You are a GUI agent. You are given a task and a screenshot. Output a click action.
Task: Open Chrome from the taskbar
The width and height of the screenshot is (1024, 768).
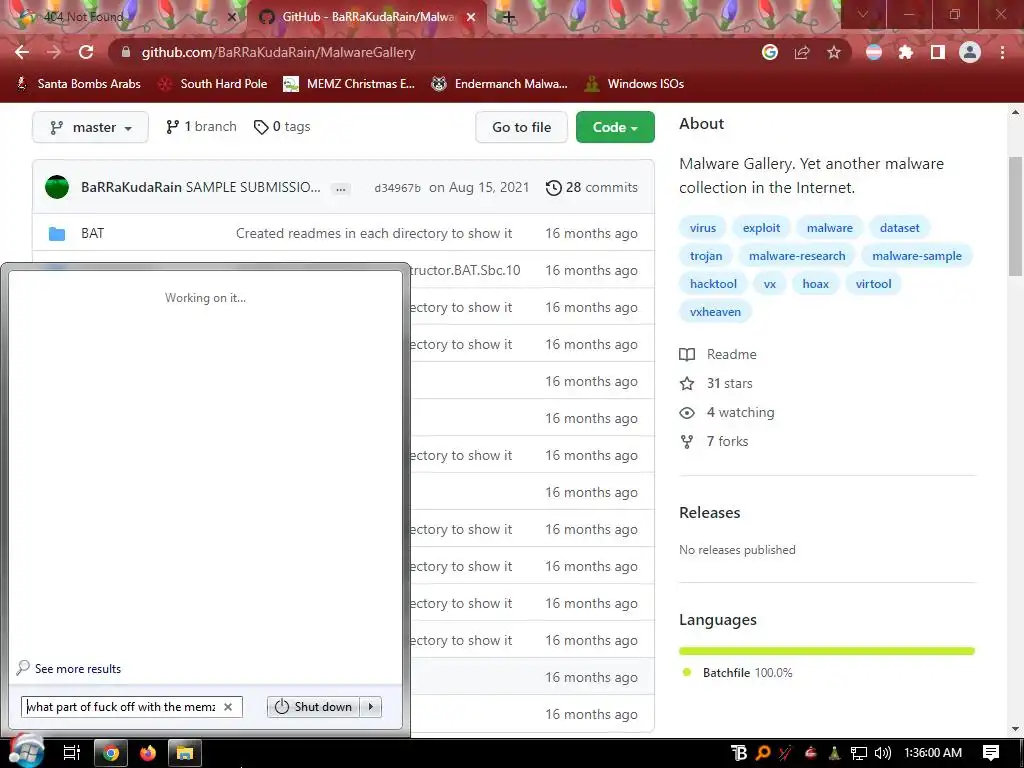coord(111,754)
